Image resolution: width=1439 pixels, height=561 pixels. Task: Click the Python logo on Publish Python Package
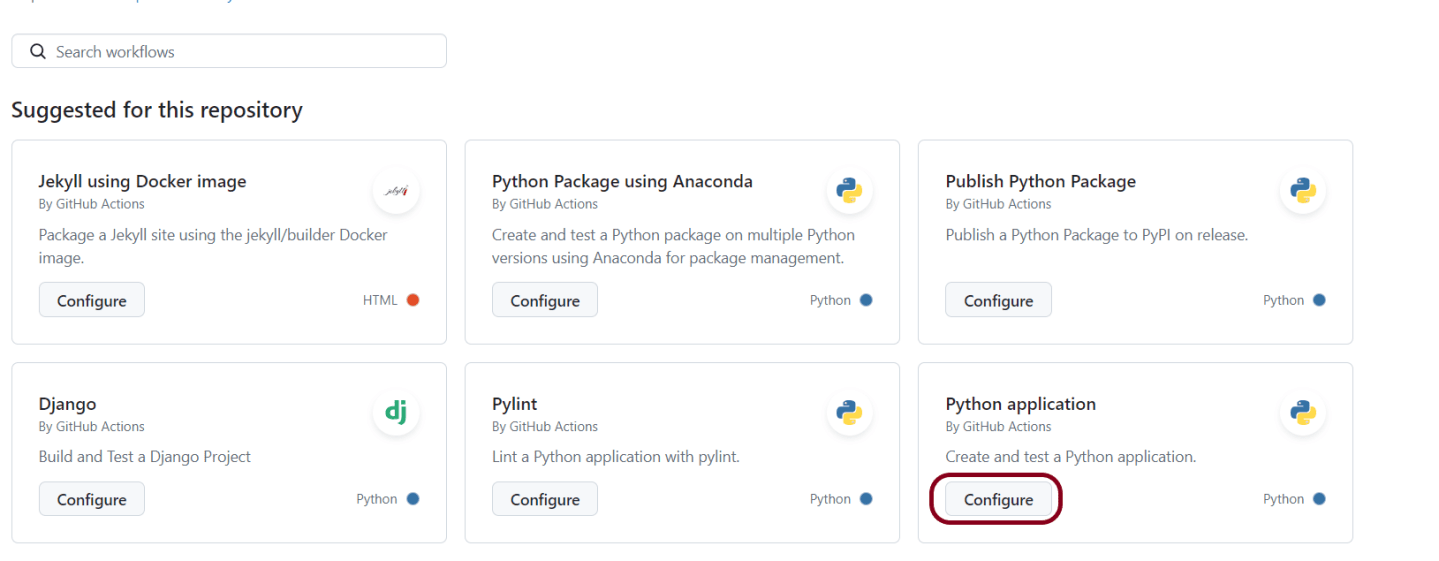[1302, 190]
